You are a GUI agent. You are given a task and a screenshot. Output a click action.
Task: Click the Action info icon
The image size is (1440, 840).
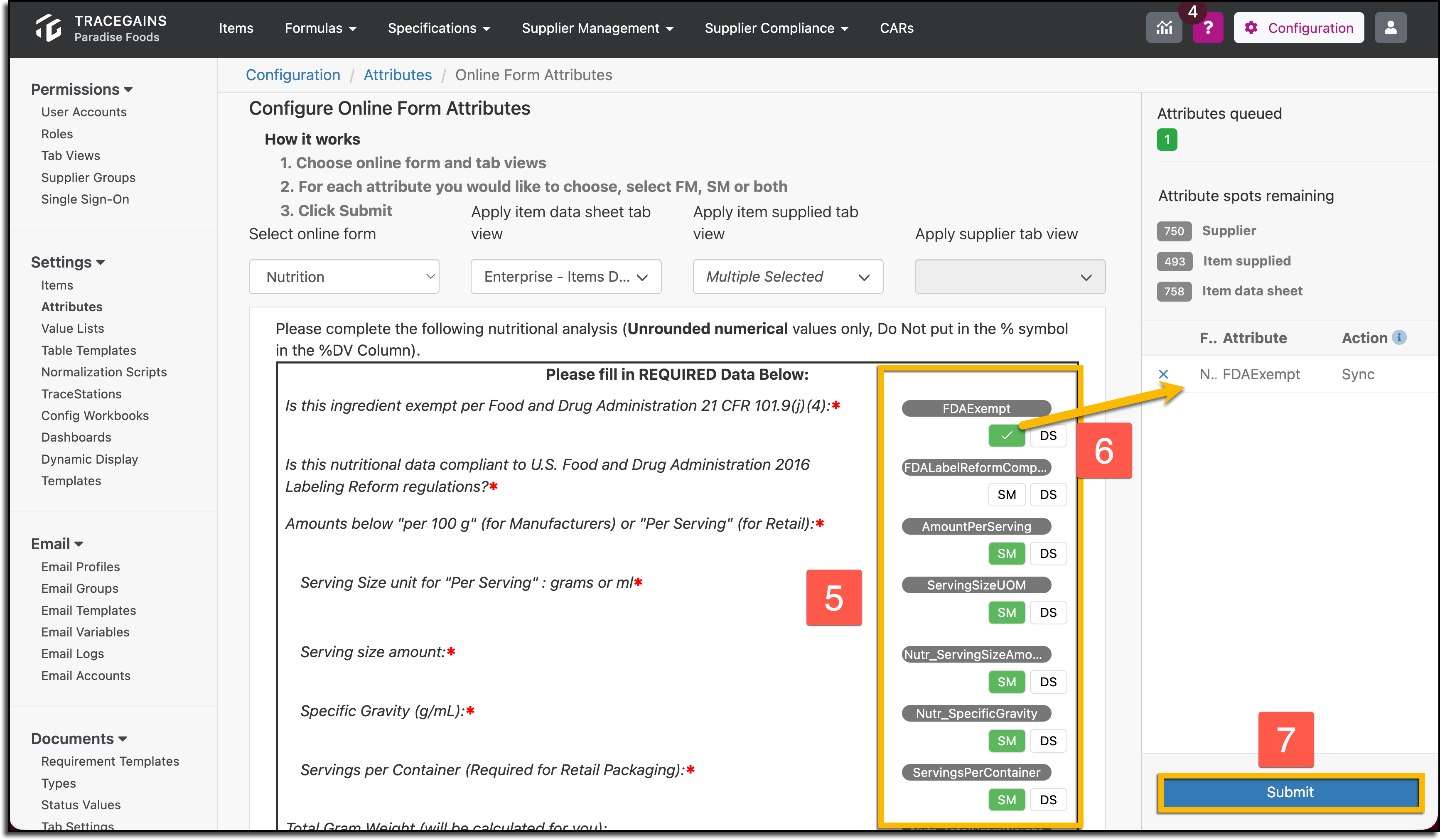[1399, 338]
